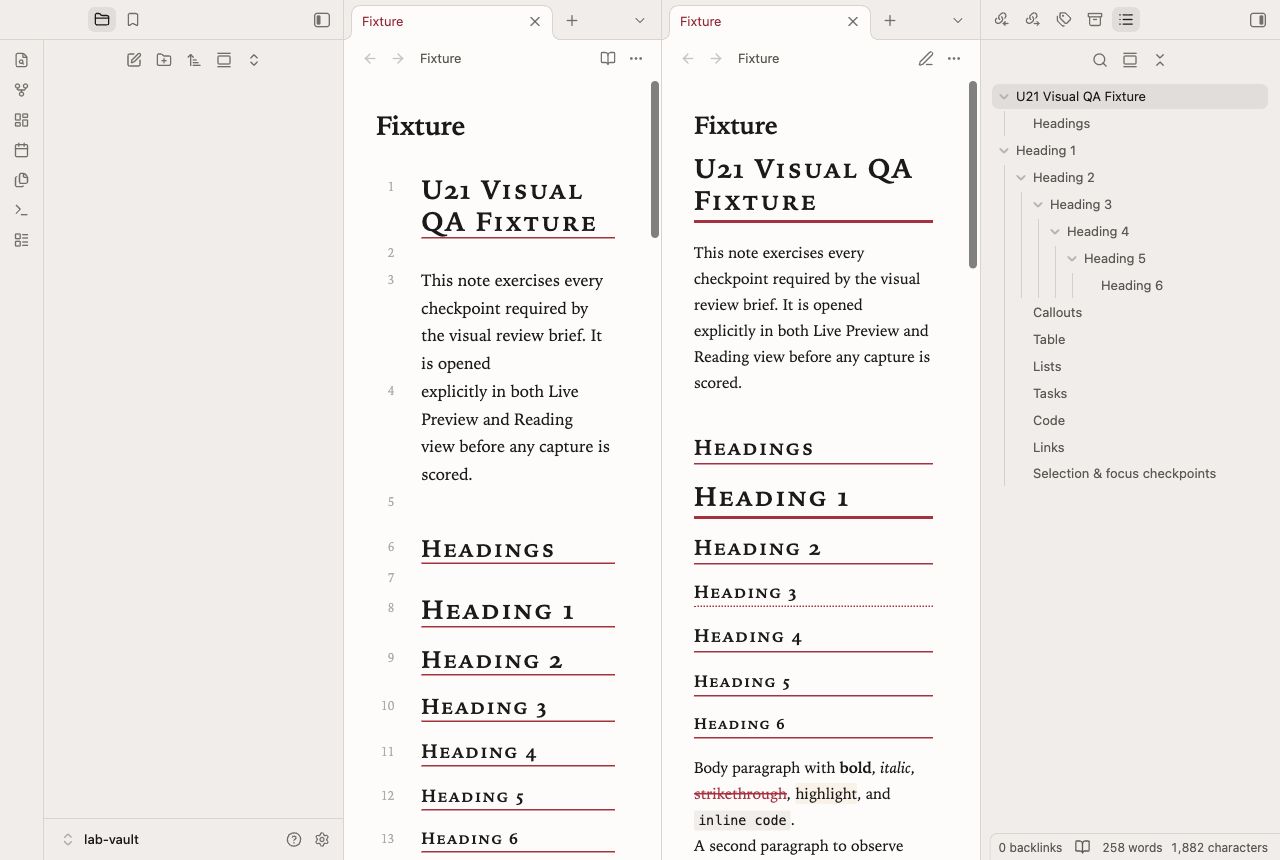Show the outgoing links panel icon
1280x860 pixels.
1033,19
